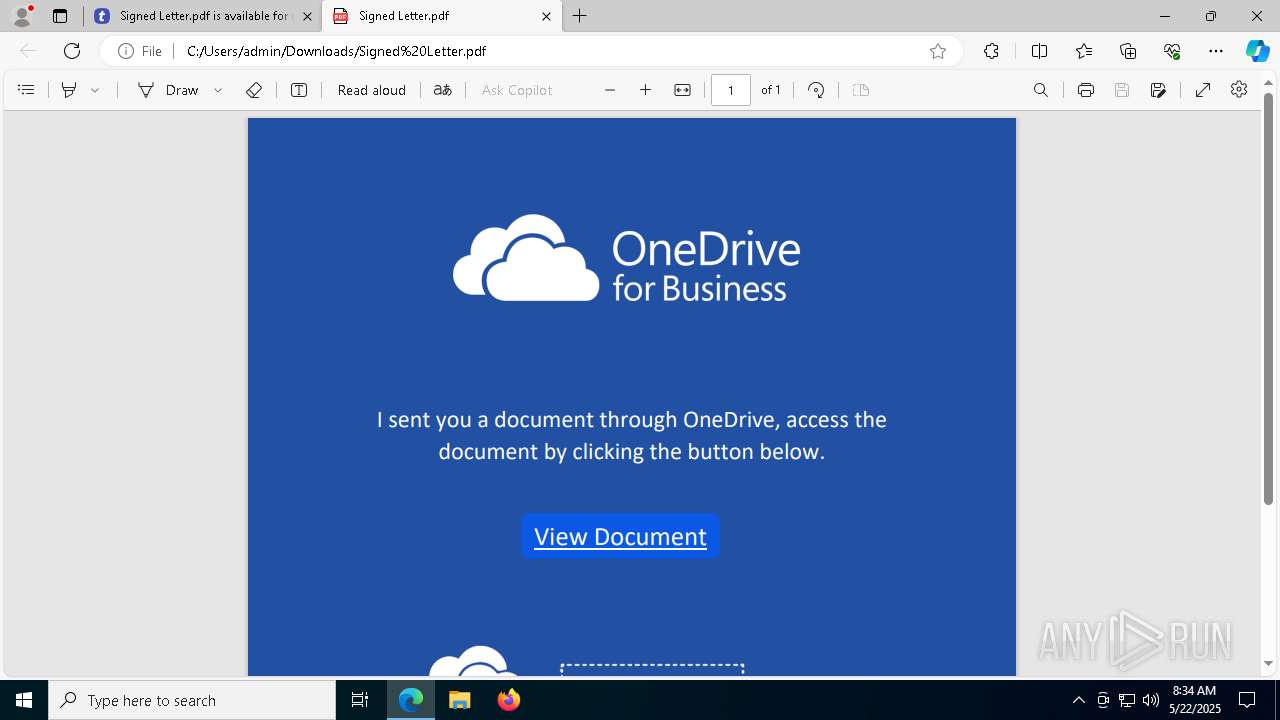Open the notification center
The image size is (1280, 720).
coord(1247,700)
